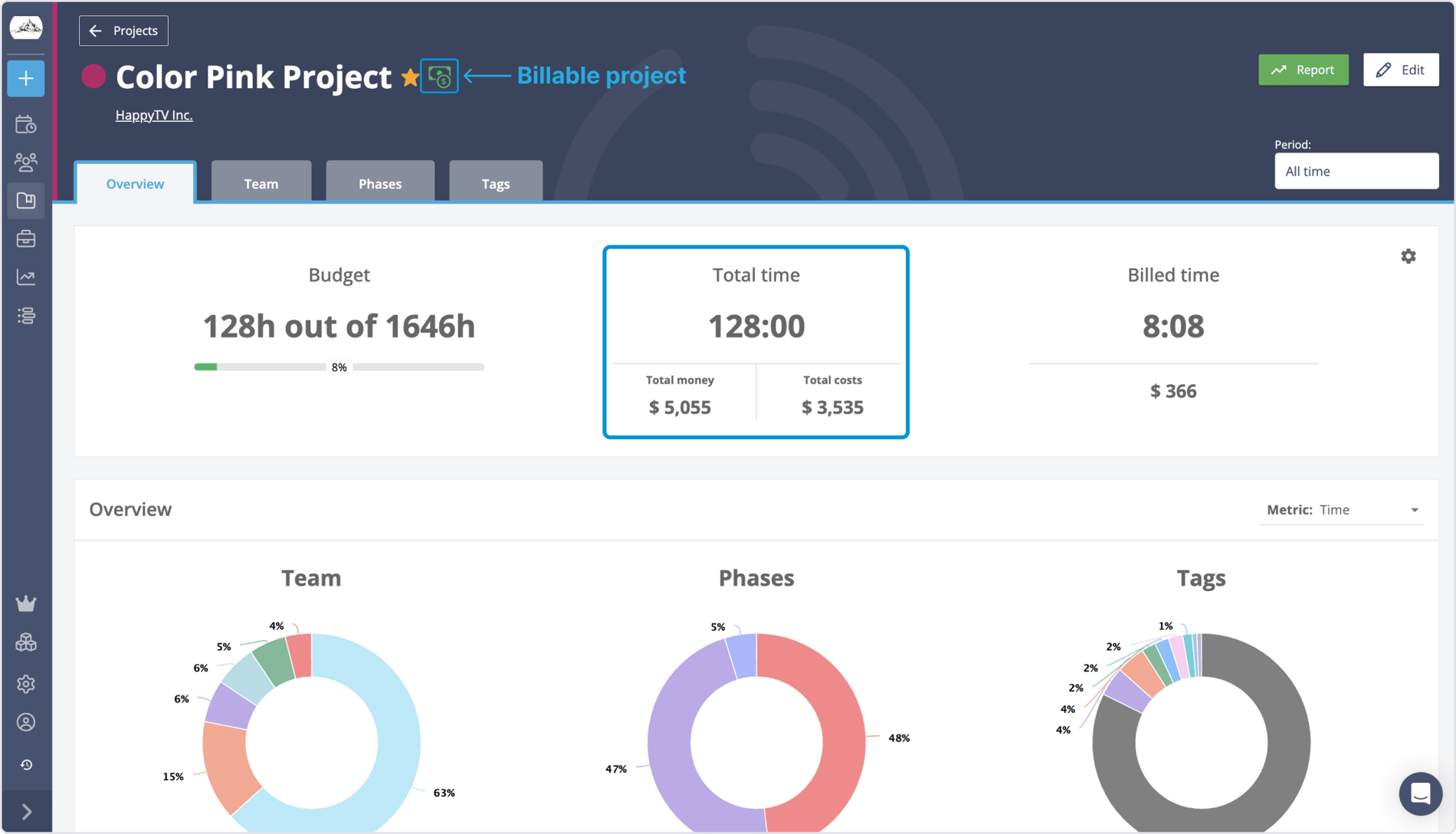Image resolution: width=1456 pixels, height=834 pixels.
Task: Click the gear icon in the summary panel
Action: pos(1408,257)
